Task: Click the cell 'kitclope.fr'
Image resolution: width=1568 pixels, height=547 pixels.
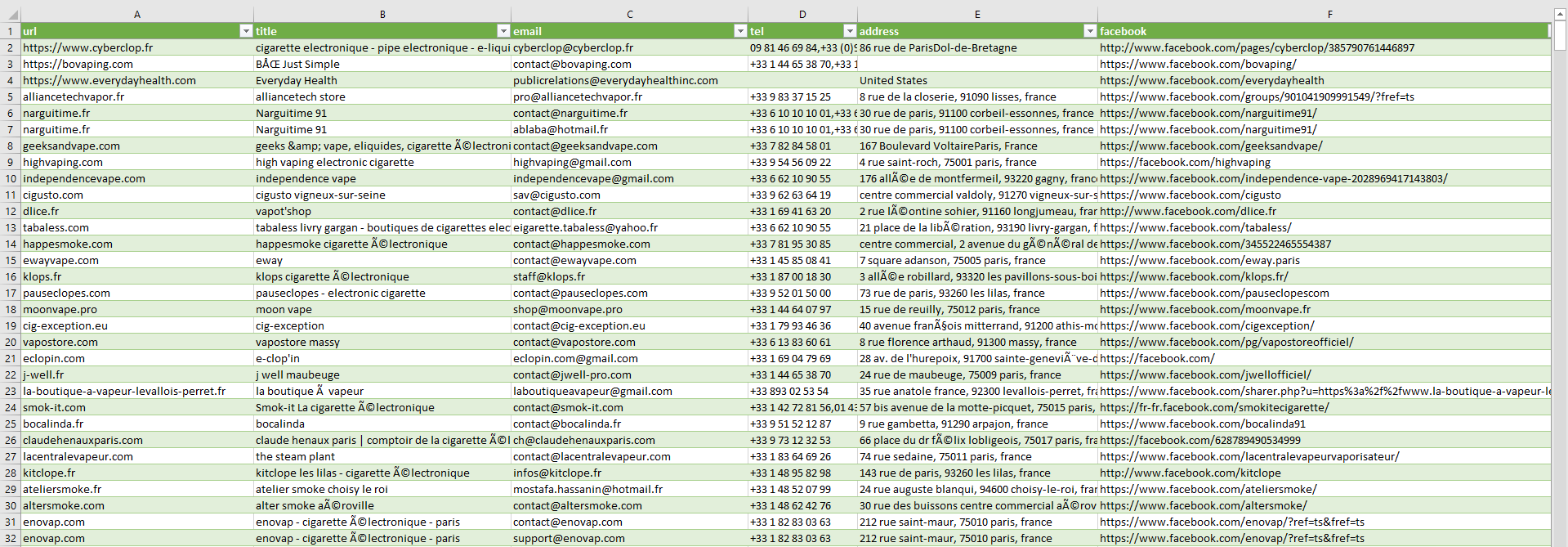Action: coord(137,473)
